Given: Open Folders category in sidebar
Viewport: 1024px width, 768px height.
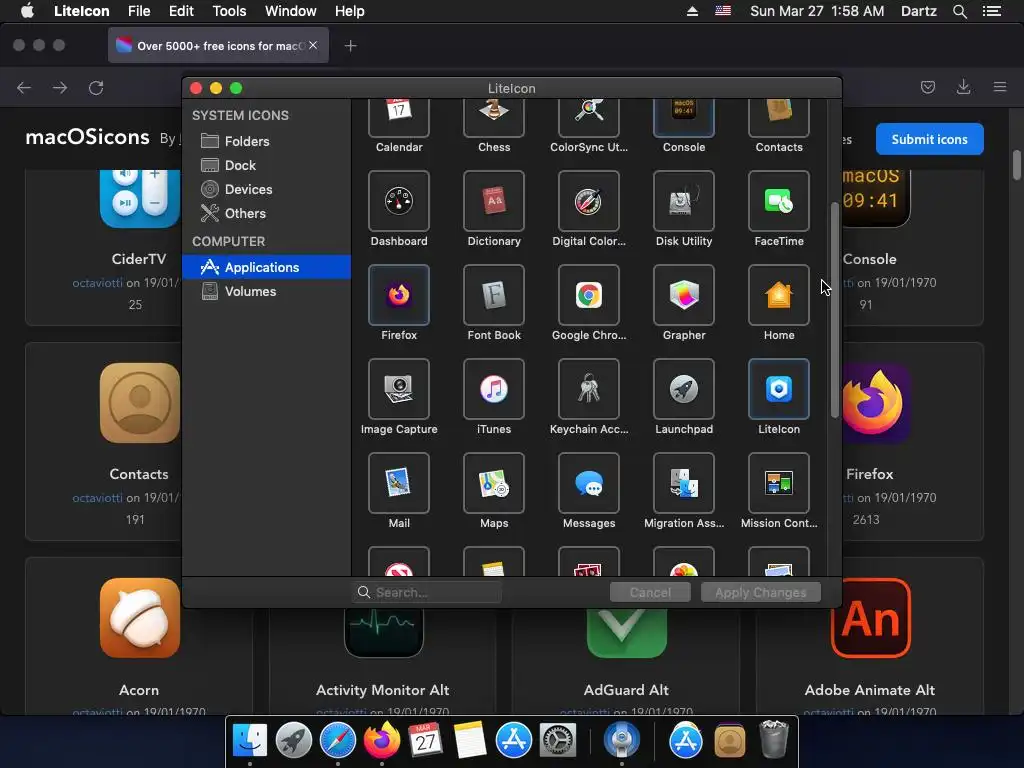Looking at the screenshot, I should [266, 141].
